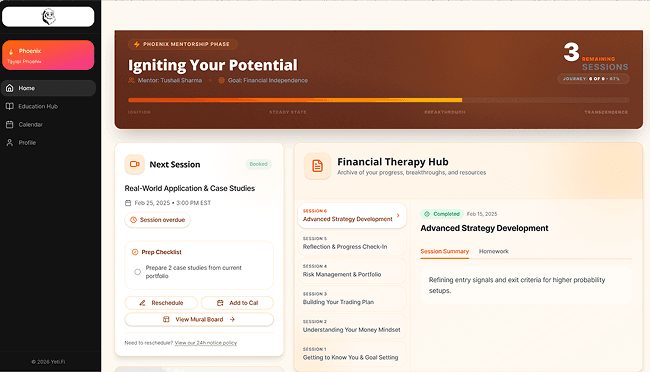The height and width of the screenshot is (372, 650).
Task: Click the Ignition milestone label
Action: click(139, 112)
